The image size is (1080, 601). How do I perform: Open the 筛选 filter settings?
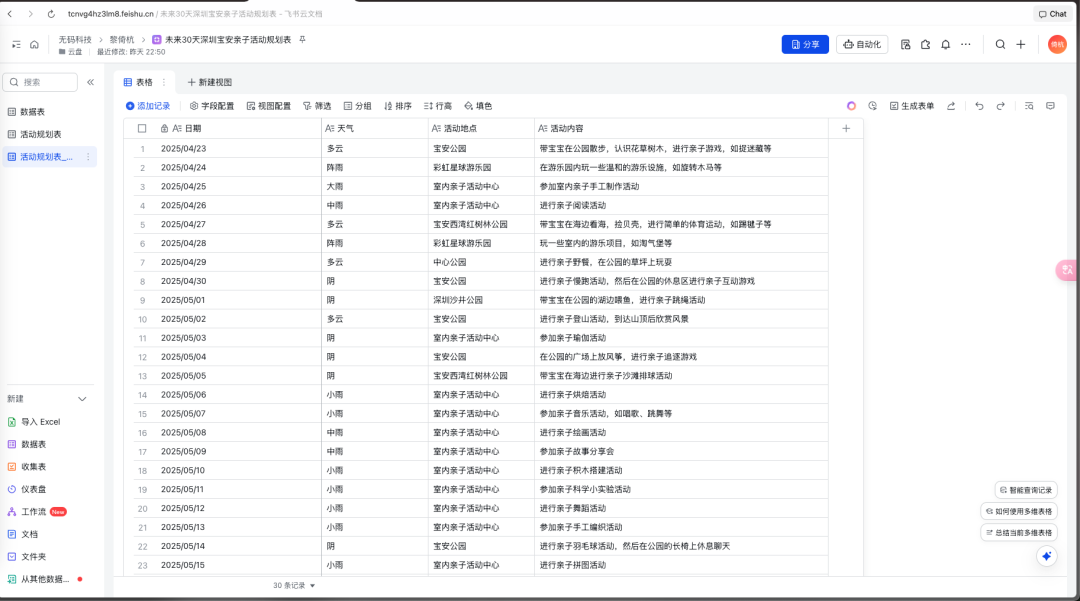[318, 105]
